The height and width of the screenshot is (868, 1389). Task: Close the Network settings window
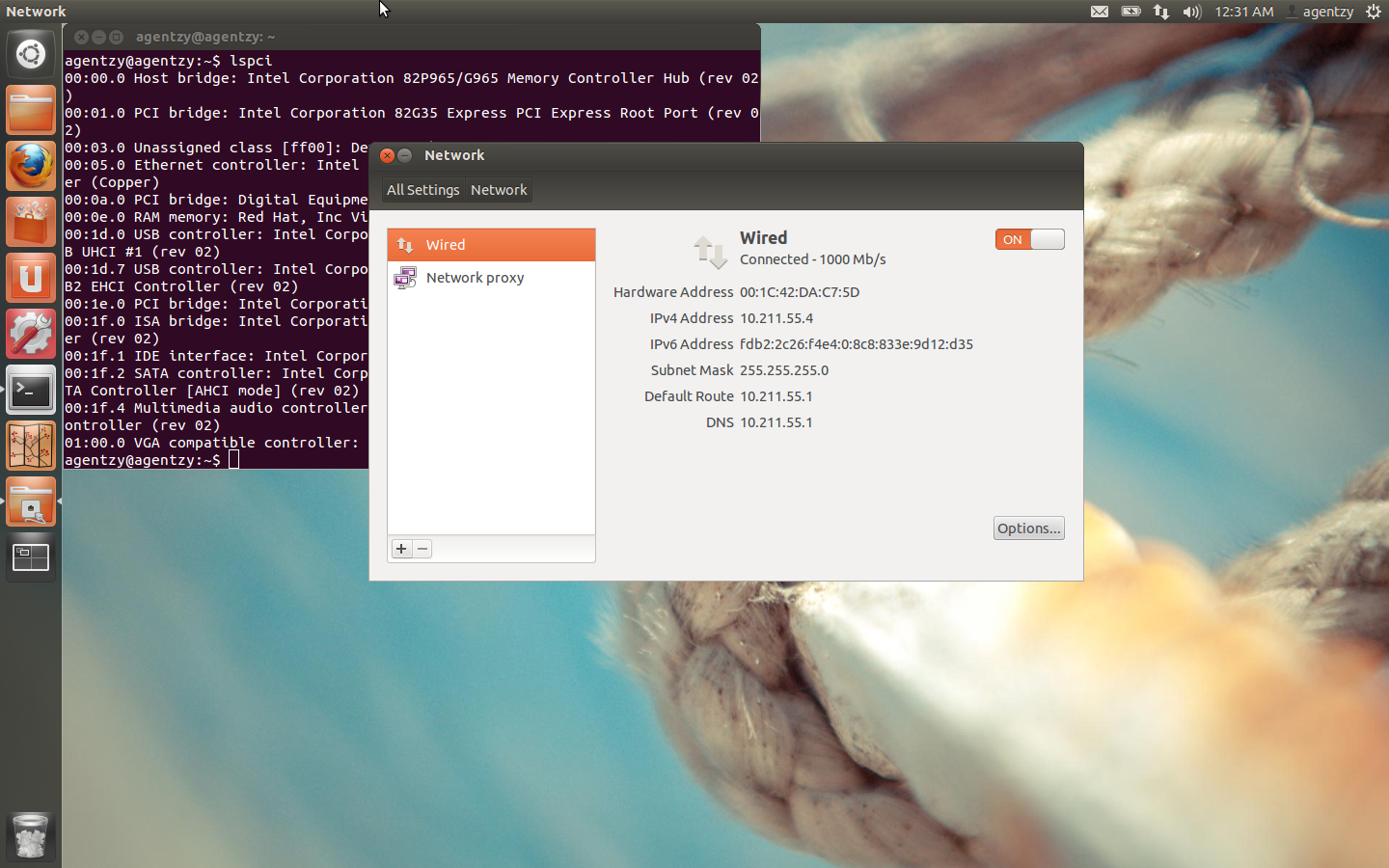(x=387, y=155)
